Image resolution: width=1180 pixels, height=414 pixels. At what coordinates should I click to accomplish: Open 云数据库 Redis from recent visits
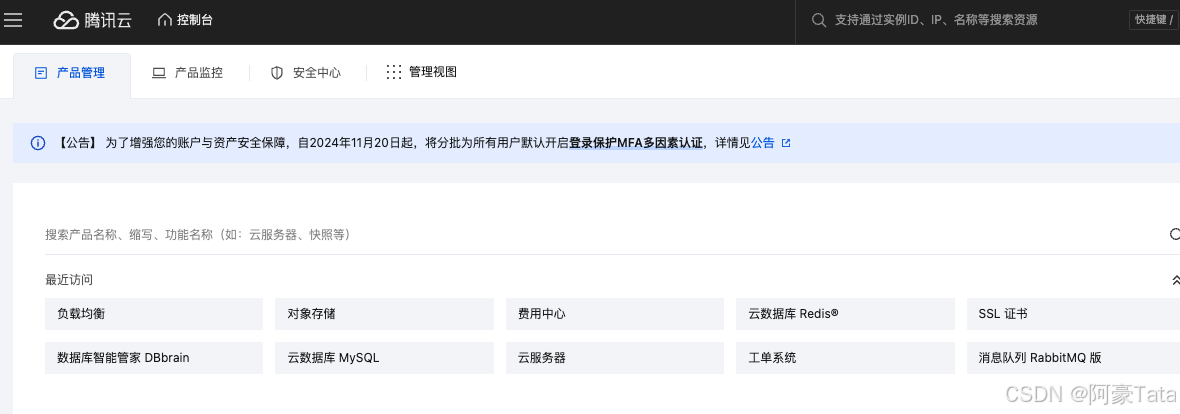(x=845, y=314)
